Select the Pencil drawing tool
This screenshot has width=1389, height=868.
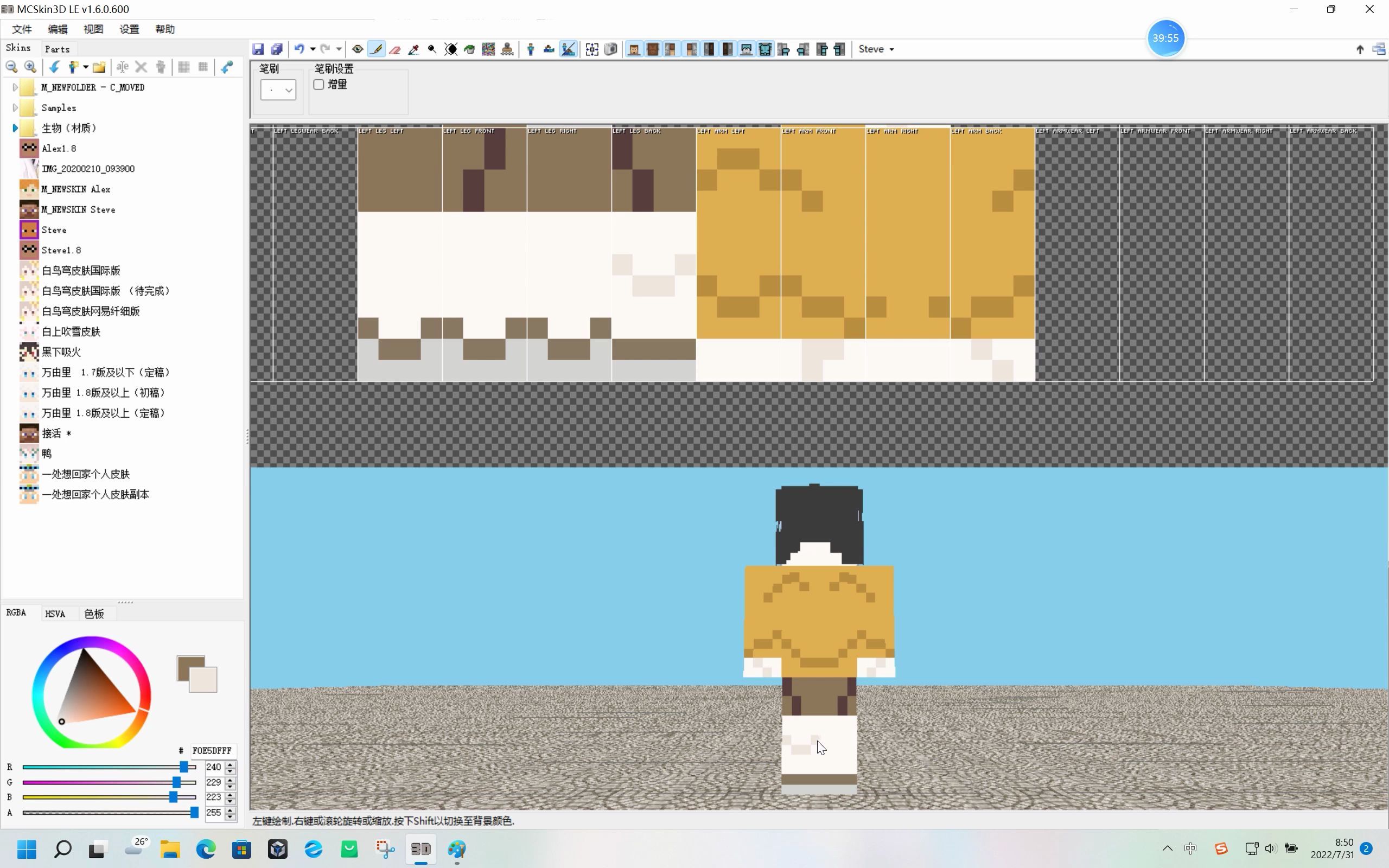[x=377, y=49]
